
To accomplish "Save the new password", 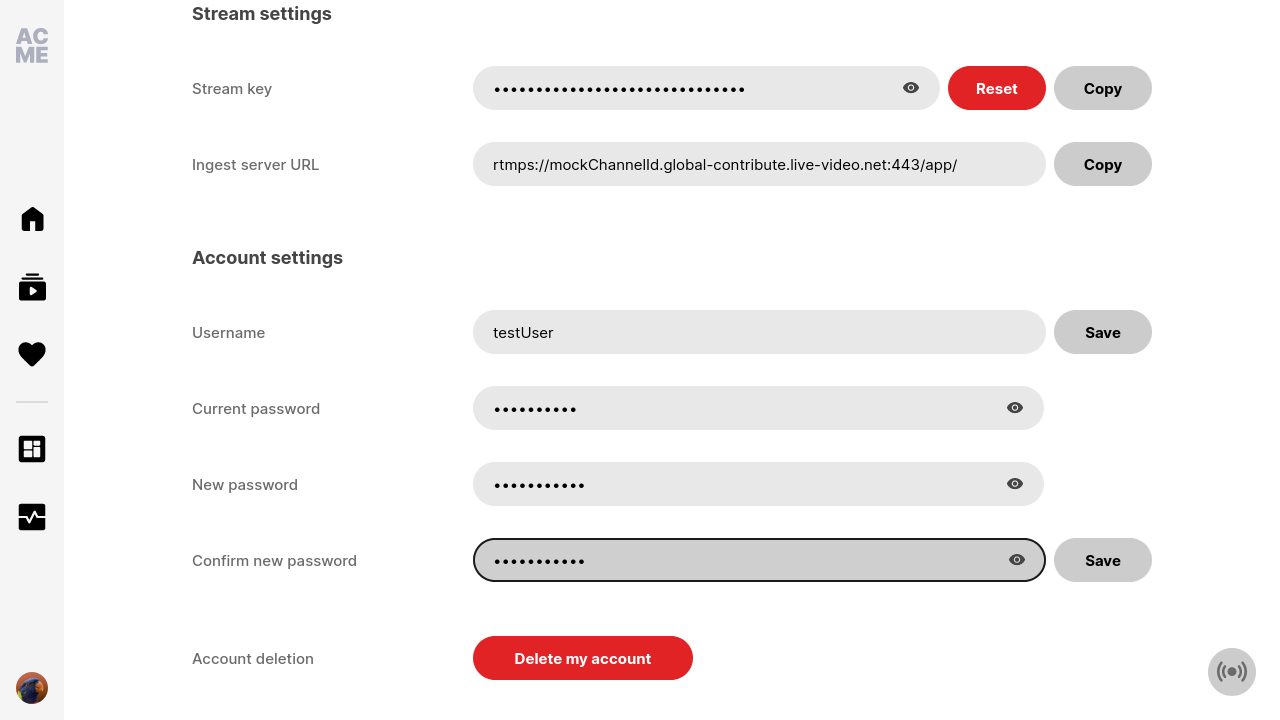I will (1103, 560).
